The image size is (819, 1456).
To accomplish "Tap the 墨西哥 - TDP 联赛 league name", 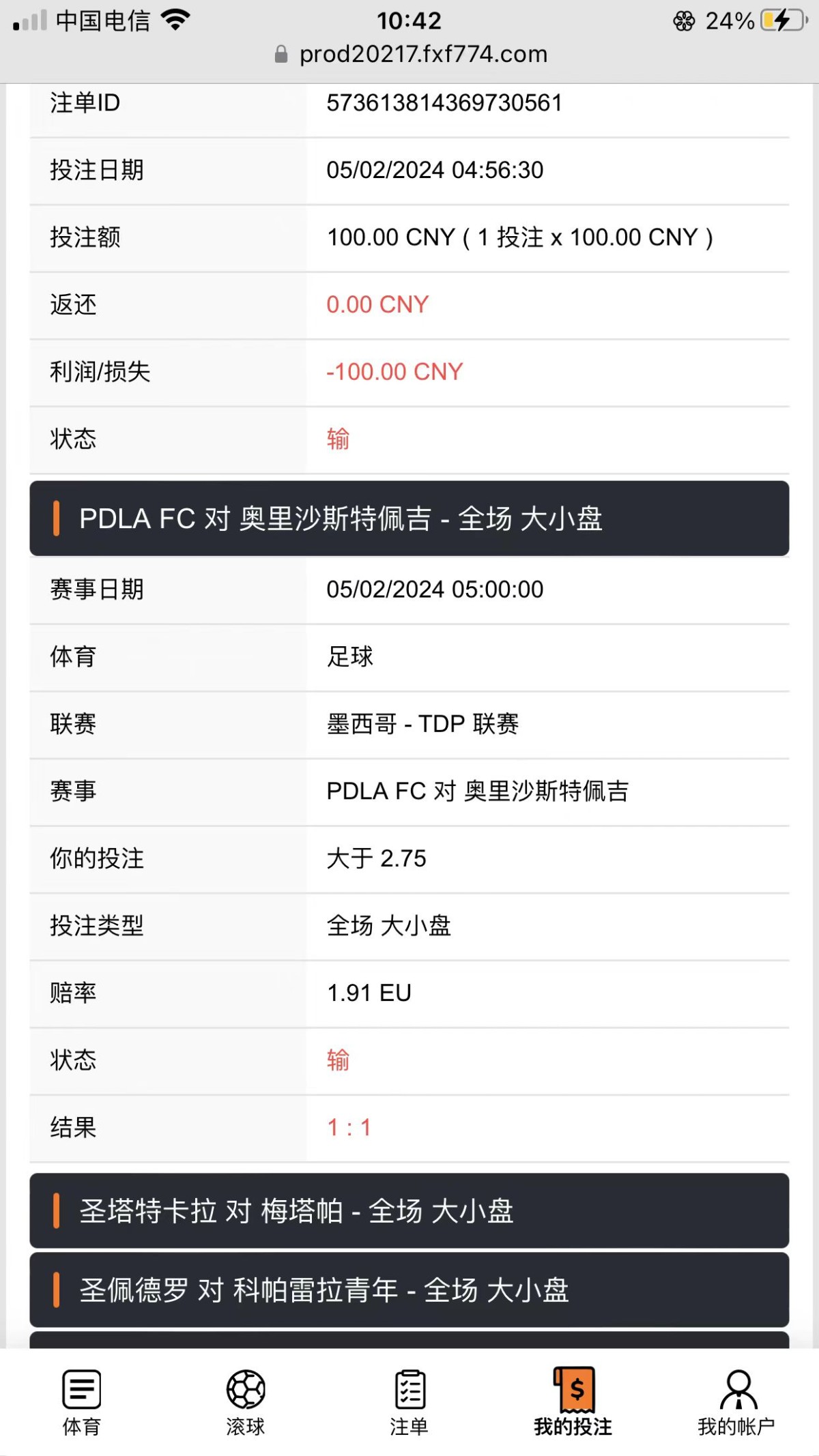I will [422, 724].
